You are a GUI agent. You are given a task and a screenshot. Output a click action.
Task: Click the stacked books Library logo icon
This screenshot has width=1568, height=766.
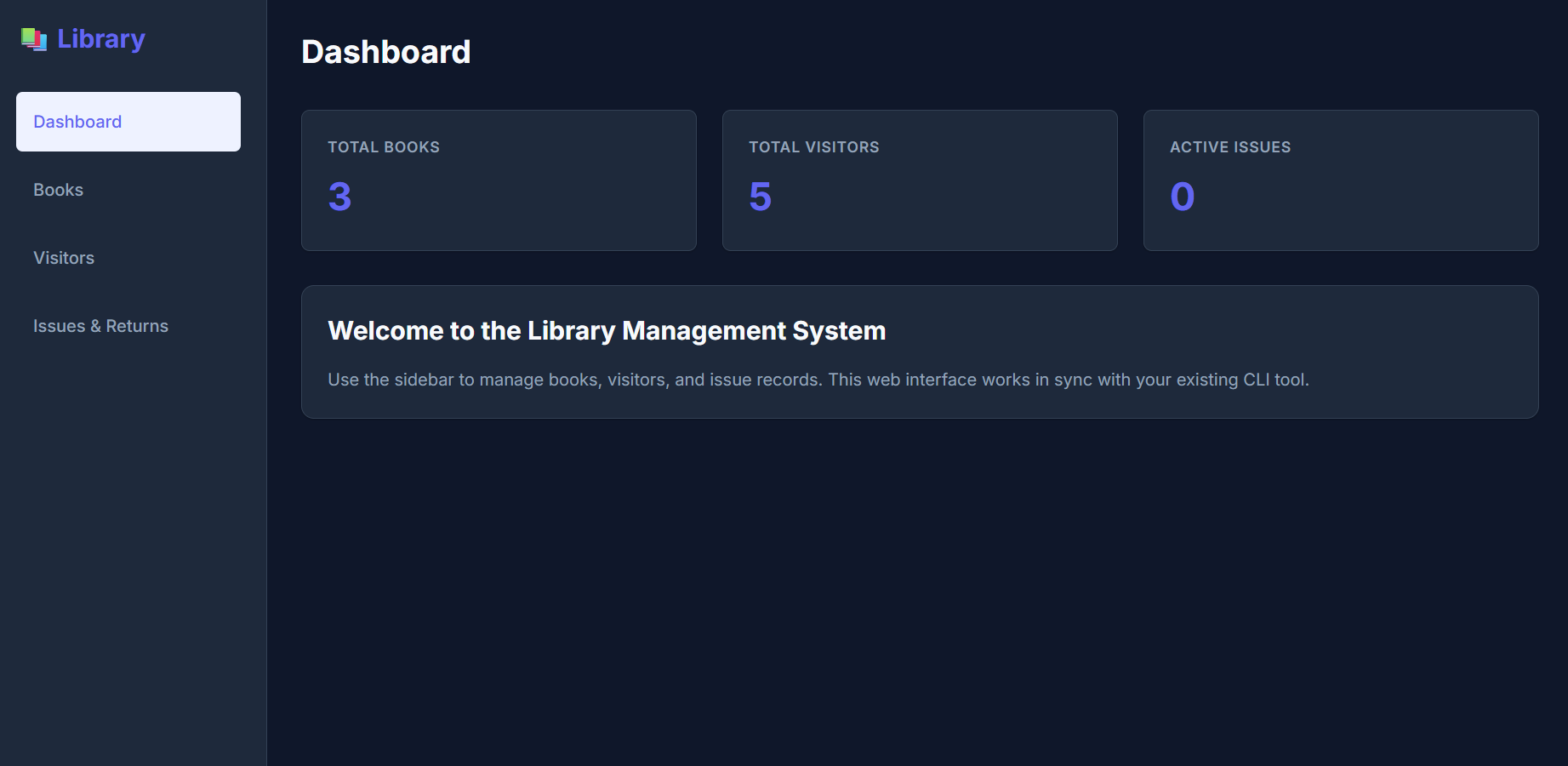(x=35, y=38)
